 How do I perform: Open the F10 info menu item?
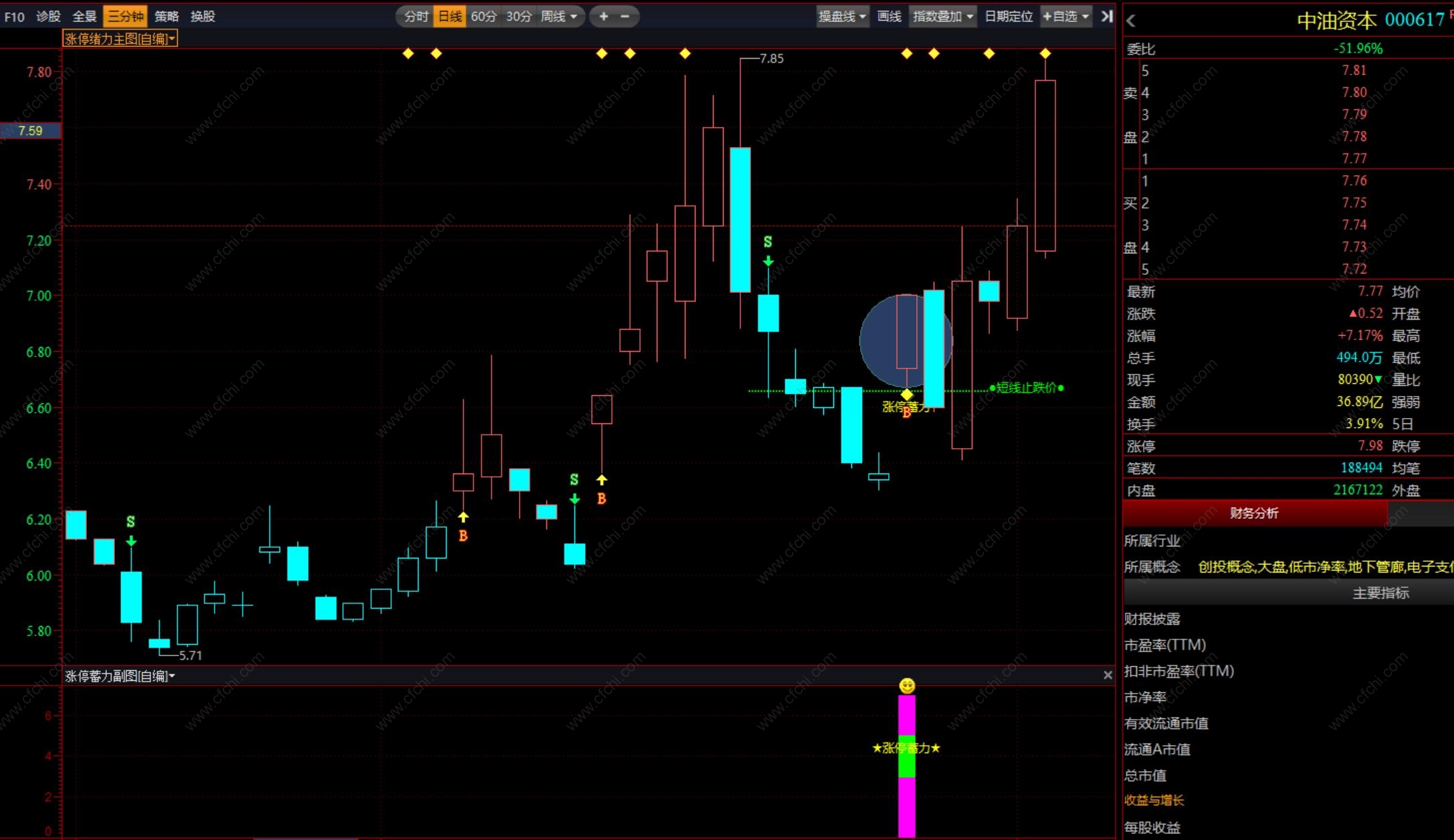coord(14,17)
